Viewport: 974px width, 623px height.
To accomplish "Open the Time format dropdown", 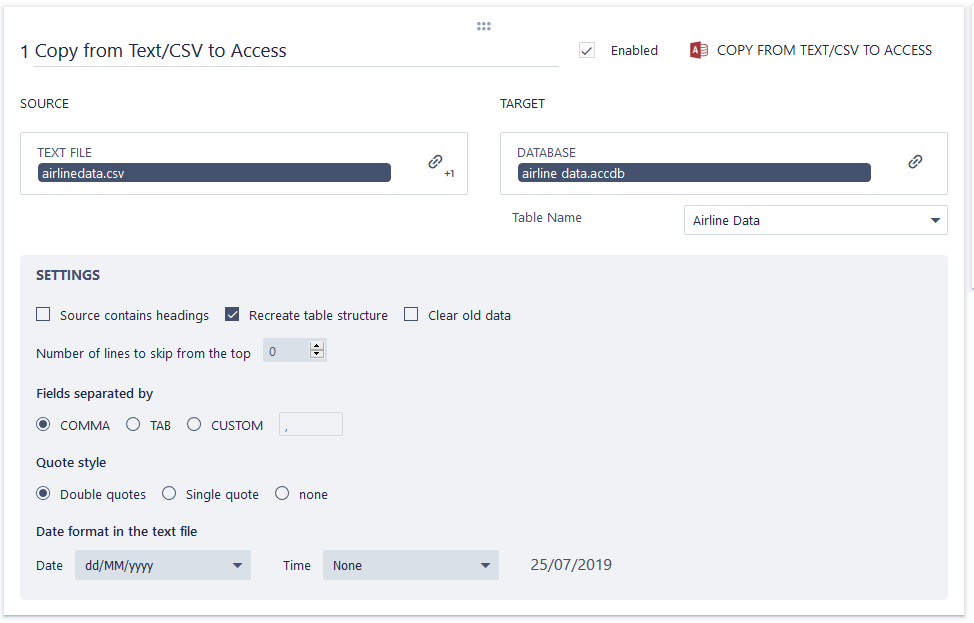I will click(410, 565).
